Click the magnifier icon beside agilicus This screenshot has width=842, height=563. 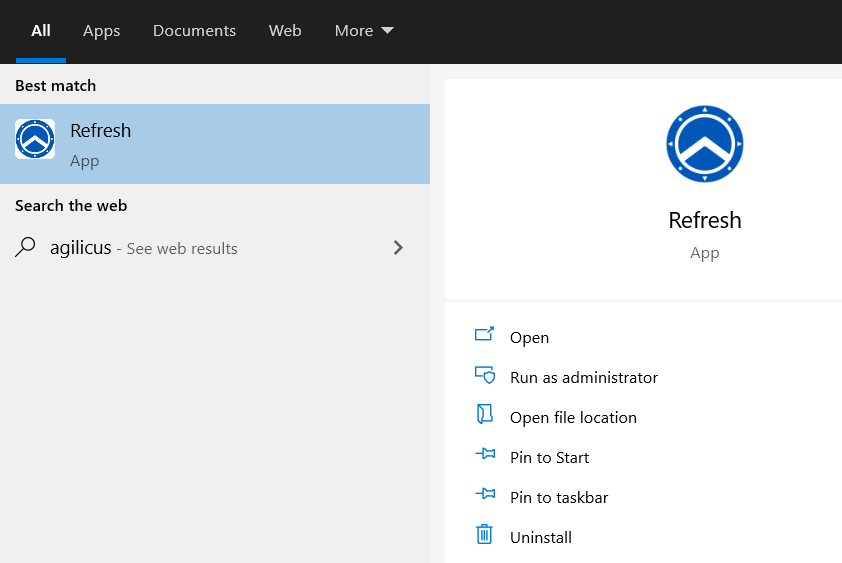[25, 248]
